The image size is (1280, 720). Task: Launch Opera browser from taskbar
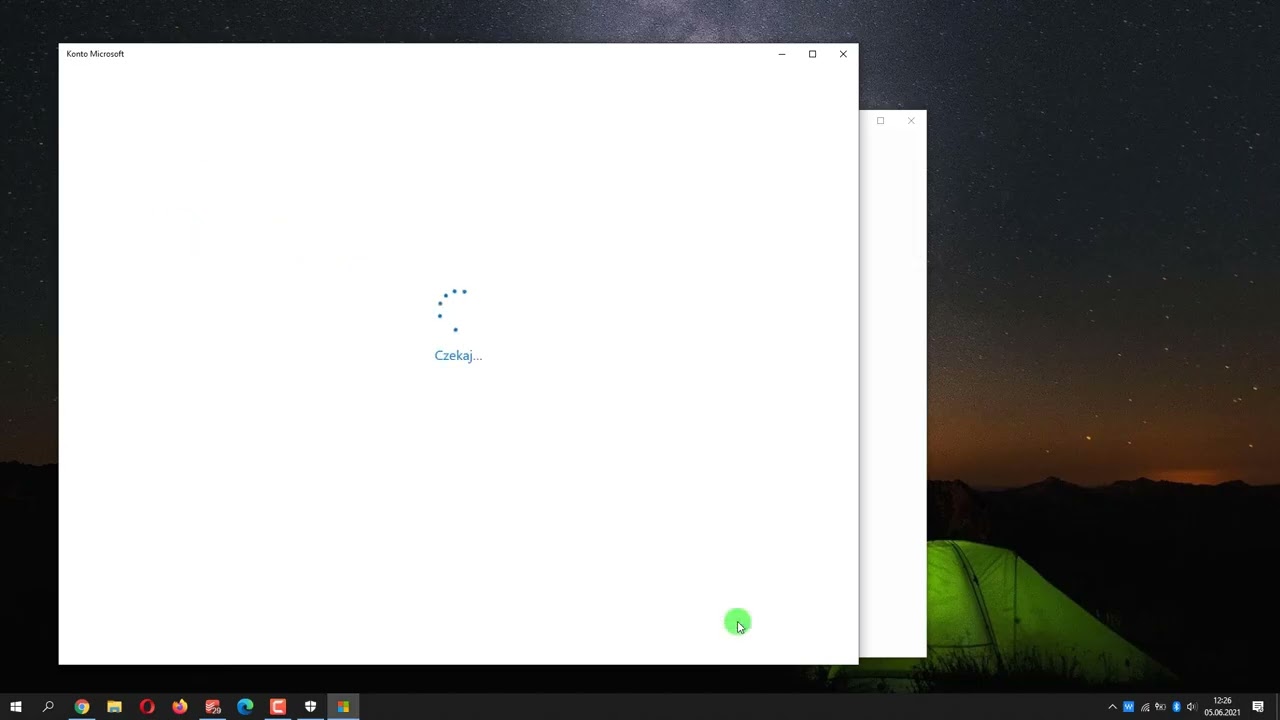pos(147,707)
